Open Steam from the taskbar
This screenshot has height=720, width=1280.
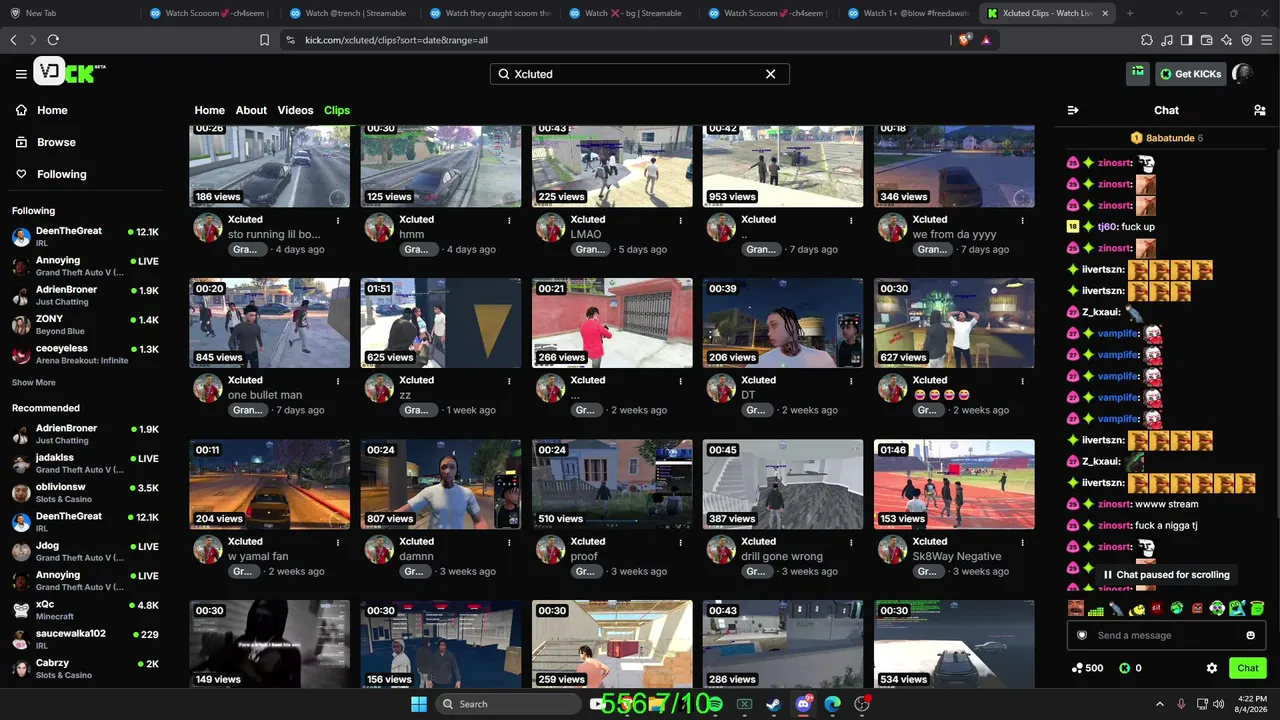click(x=774, y=704)
